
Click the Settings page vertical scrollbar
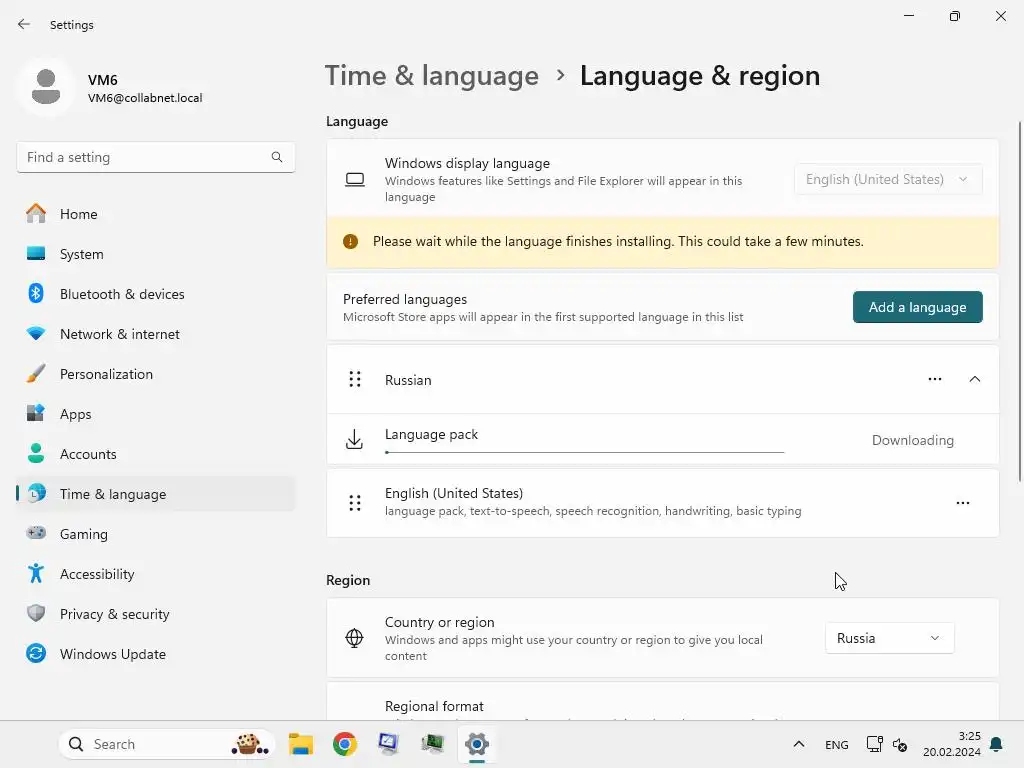click(x=1019, y=302)
